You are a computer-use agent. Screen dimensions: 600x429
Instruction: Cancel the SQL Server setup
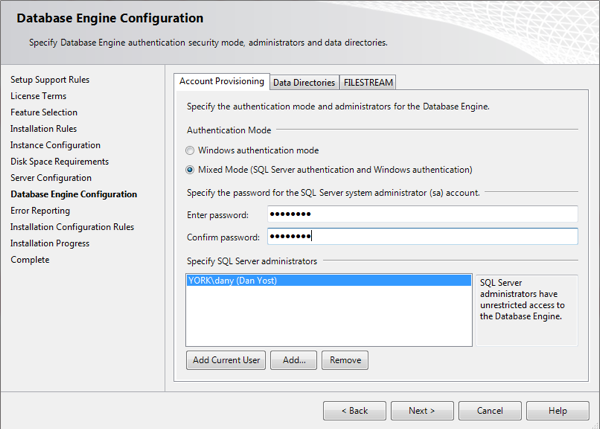tap(490, 411)
